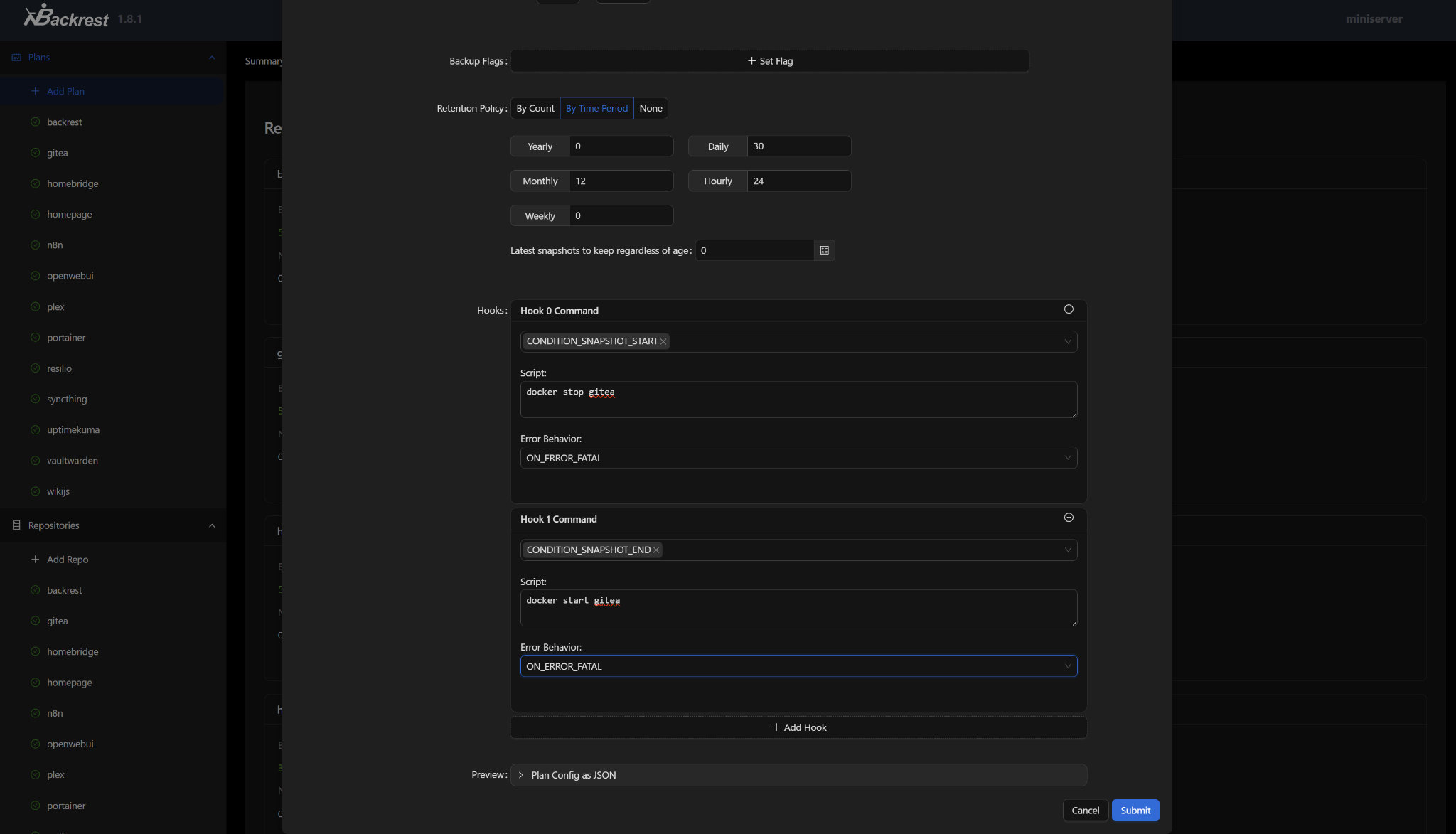The image size is (1456, 834).
Task: Open Hook 0 condition dropdown
Action: click(x=798, y=341)
